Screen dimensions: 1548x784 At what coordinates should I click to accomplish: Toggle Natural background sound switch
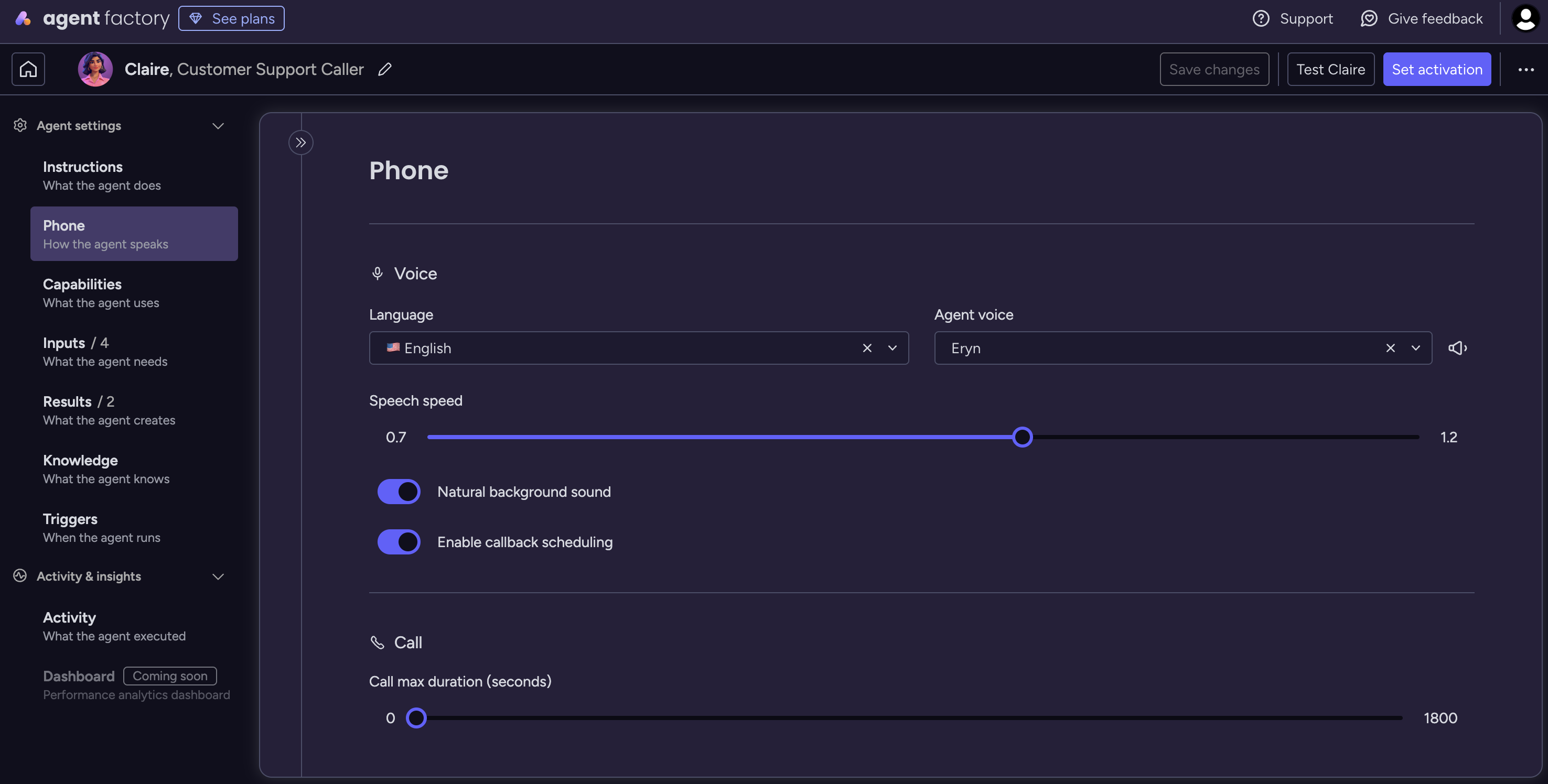pos(399,492)
